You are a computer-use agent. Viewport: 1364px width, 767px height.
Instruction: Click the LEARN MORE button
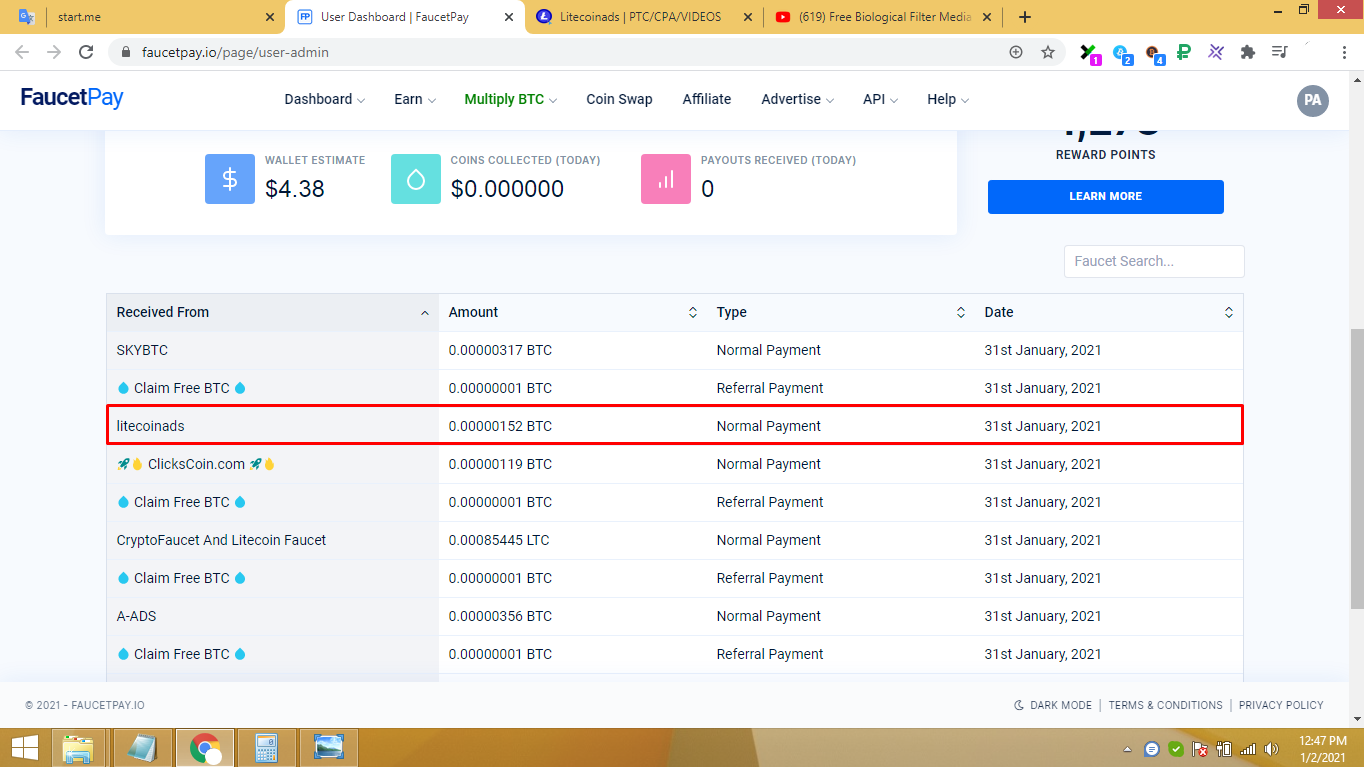point(1105,196)
